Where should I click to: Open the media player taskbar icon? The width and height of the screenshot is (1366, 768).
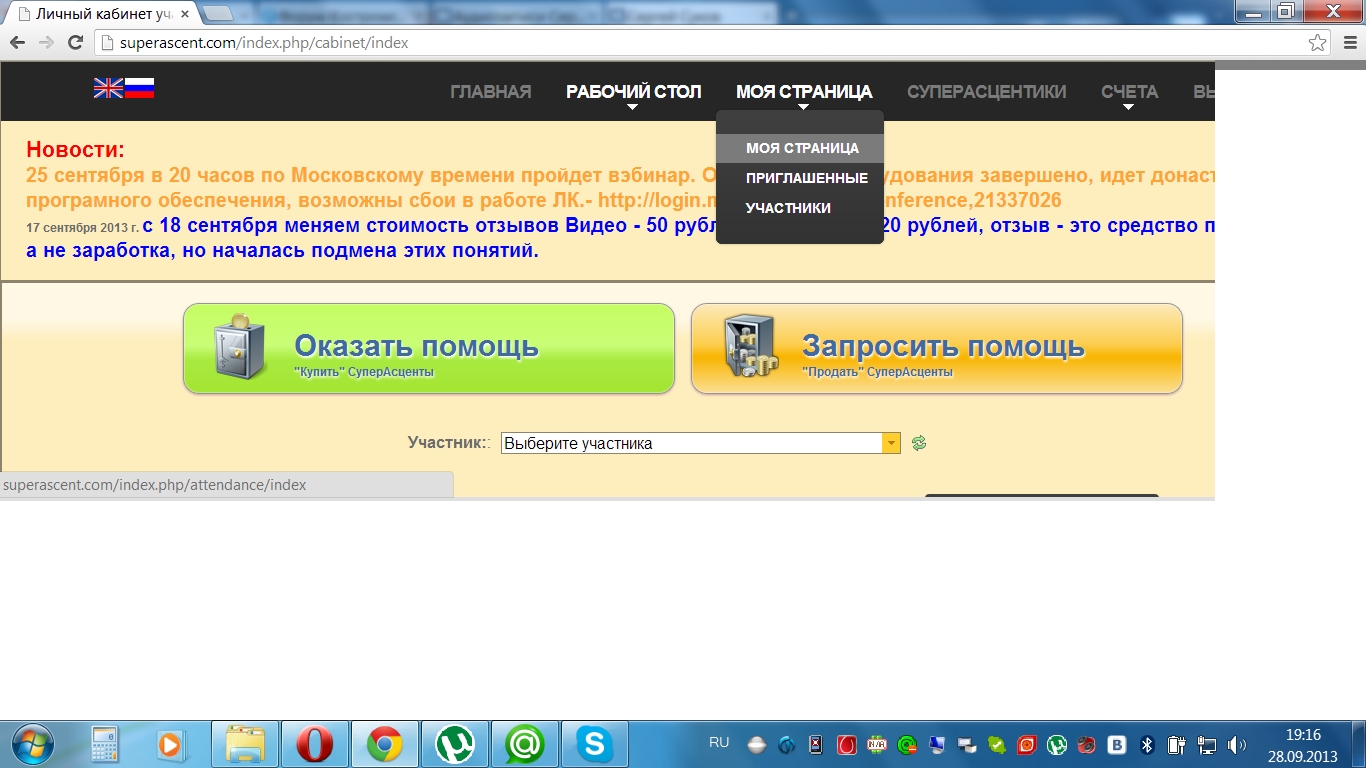tap(171, 744)
